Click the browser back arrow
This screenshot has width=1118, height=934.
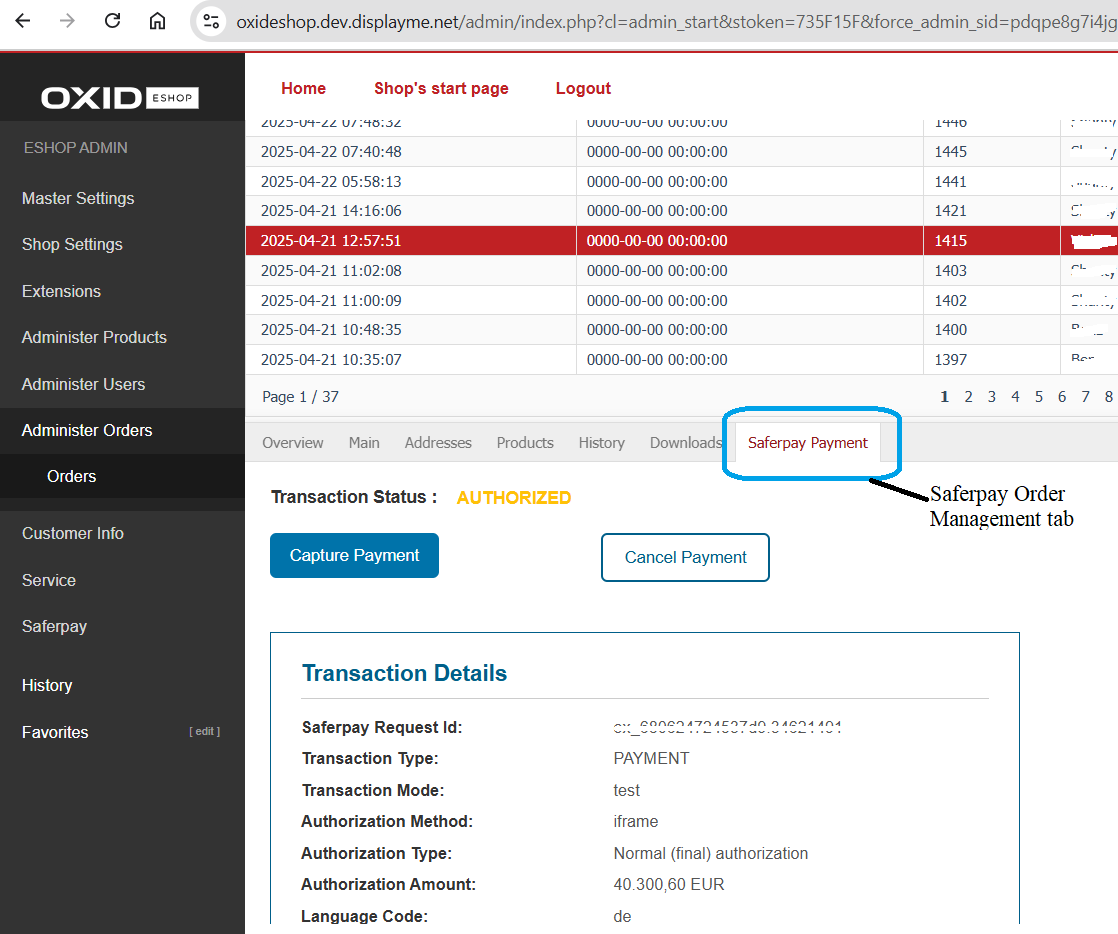click(x=22, y=19)
